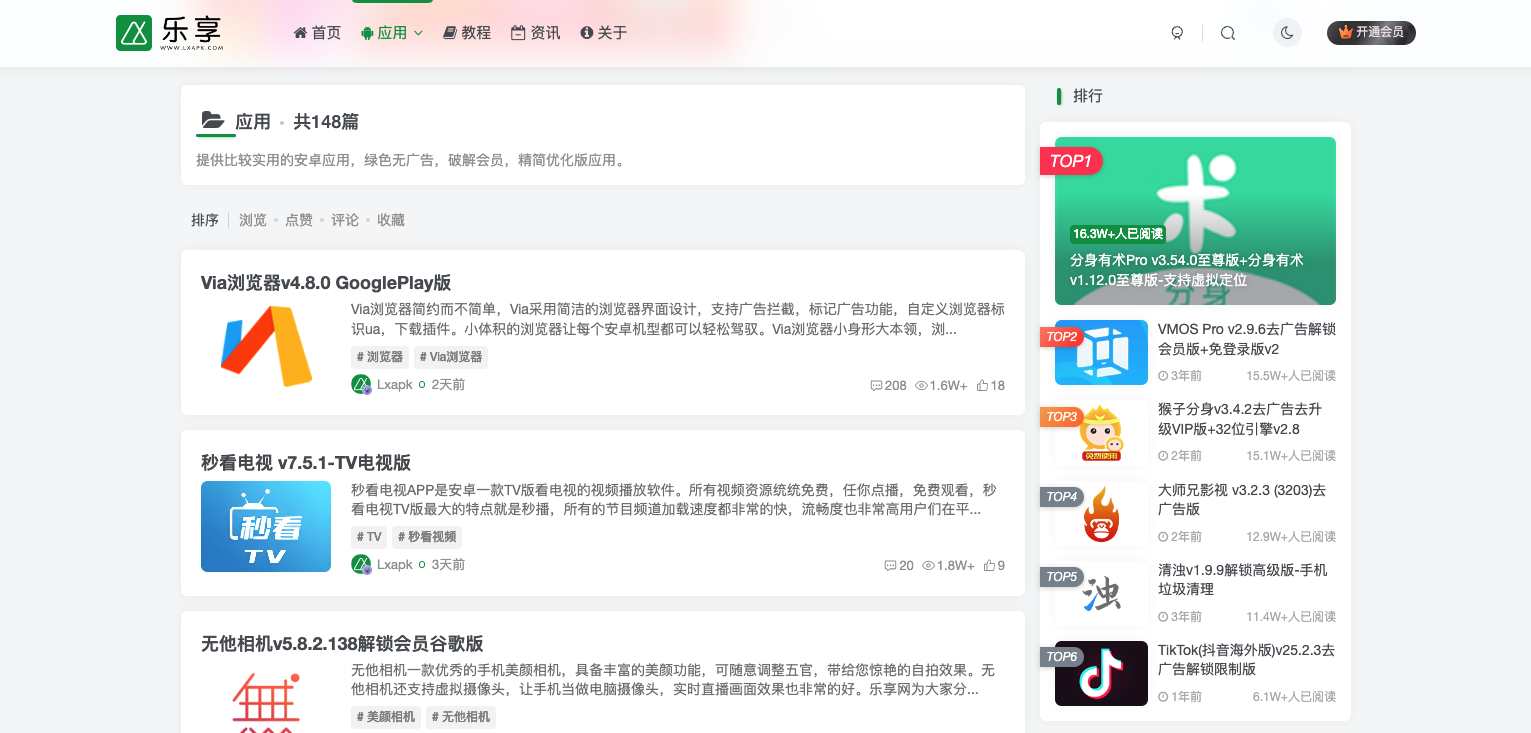Screen dimensions: 1531x733
Task: Select the # Via浏览器 tag
Action: [451, 357]
